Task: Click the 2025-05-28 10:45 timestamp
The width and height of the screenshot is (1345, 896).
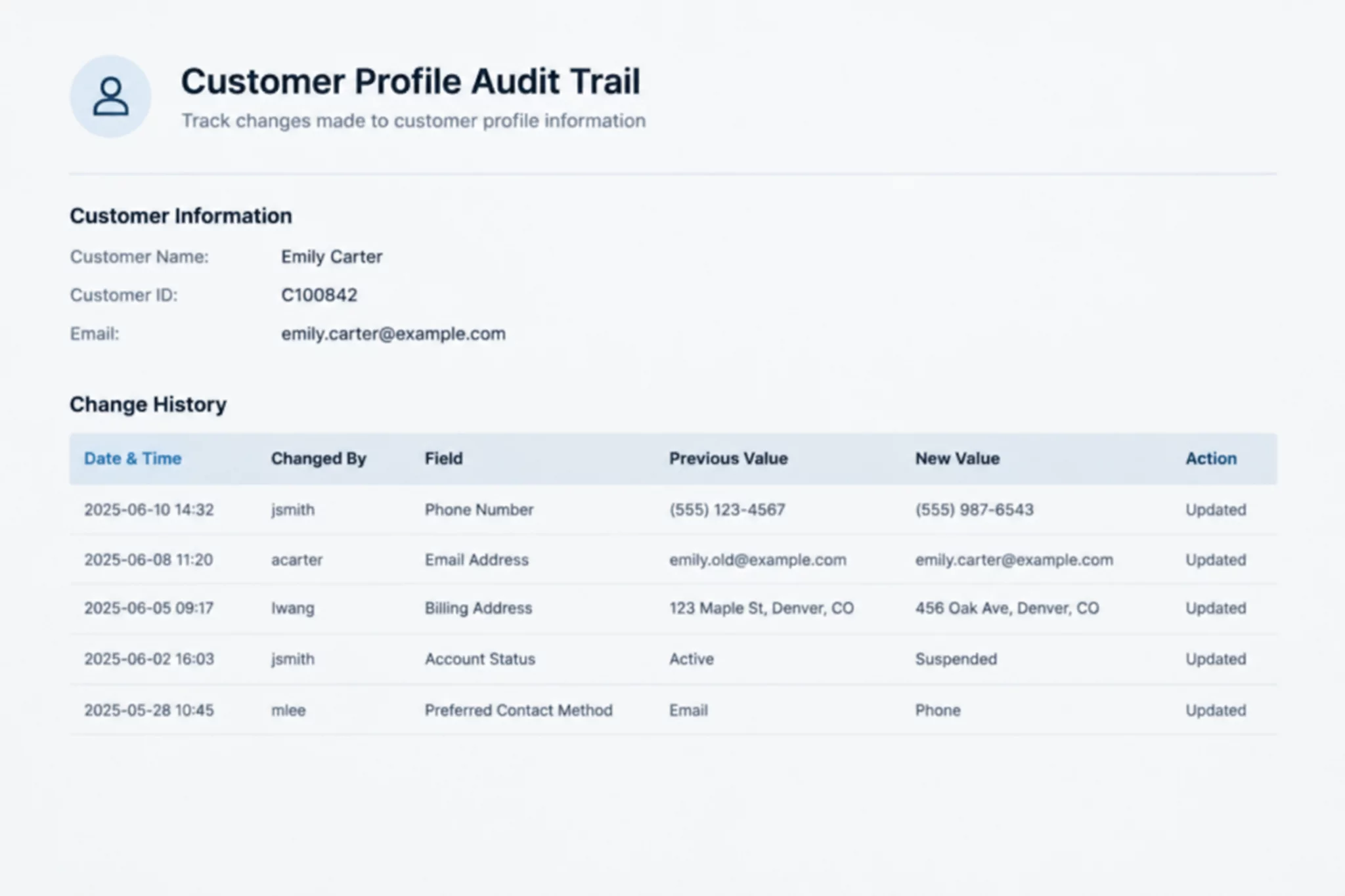Action: tap(149, 710)
